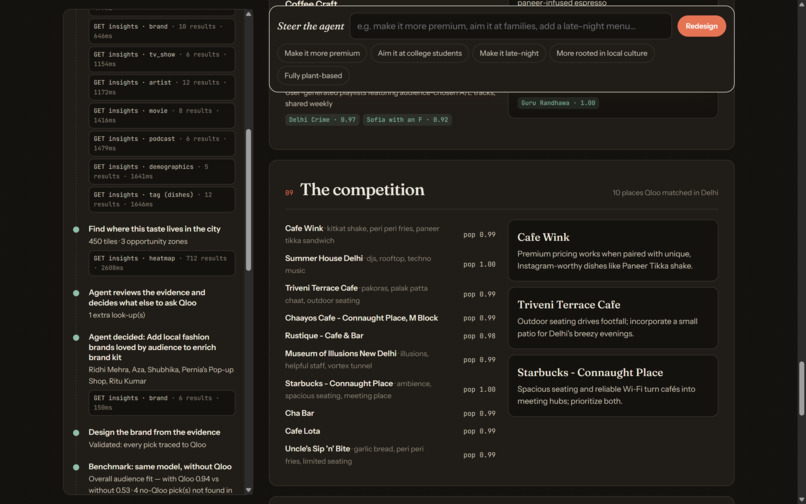Click the agent log panel scrollbar thumb

[248, 200]
